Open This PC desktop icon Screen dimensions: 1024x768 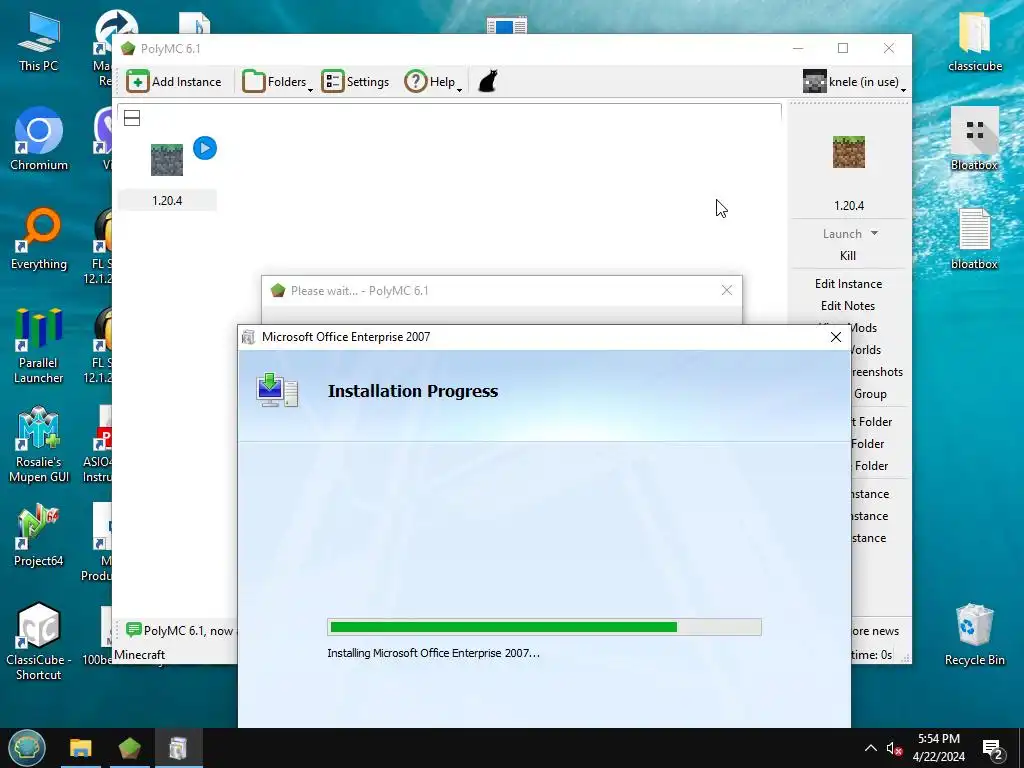pos(39,40)
